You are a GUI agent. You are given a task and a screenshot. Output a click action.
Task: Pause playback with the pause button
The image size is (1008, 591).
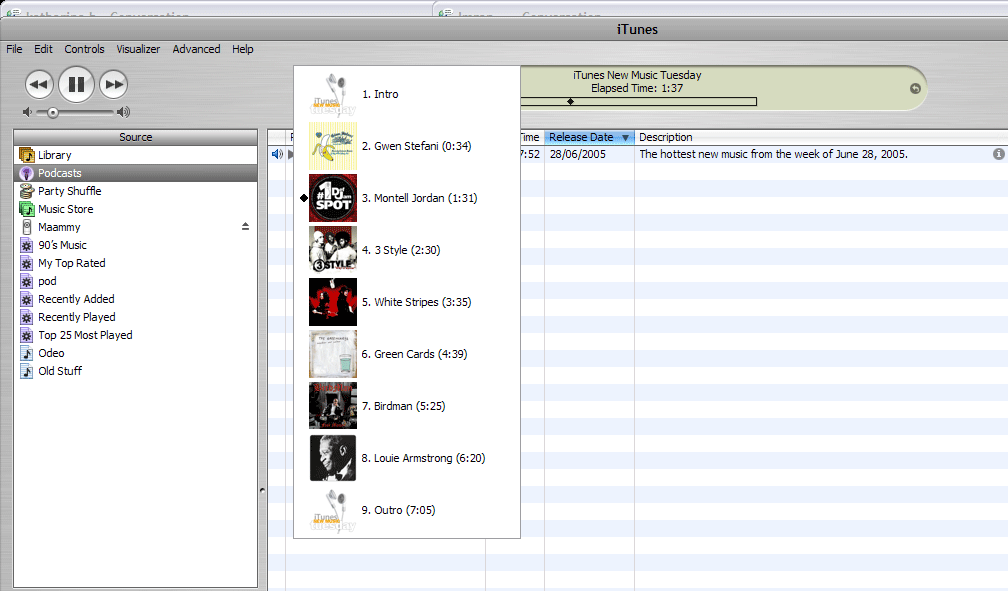(x=76, y=84)
